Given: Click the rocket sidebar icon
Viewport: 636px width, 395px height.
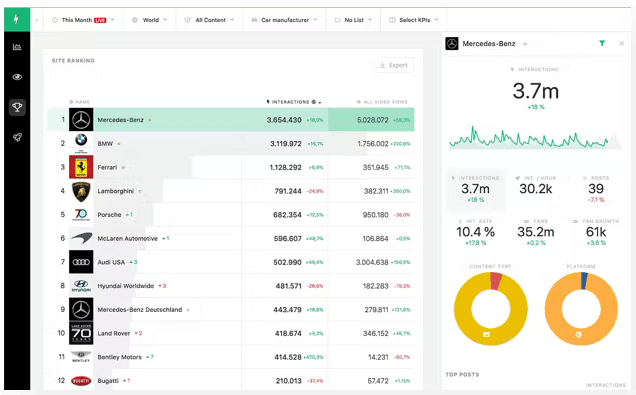Looking at the screenshot, I should tap(17, 137).
